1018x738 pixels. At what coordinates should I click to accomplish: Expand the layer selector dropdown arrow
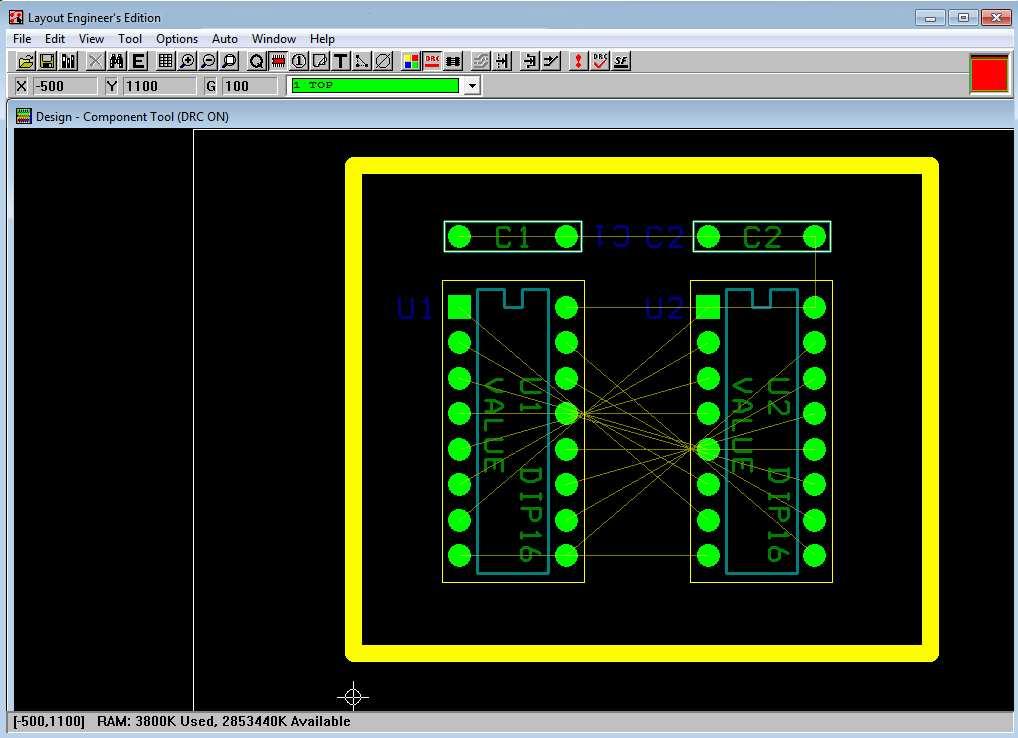coord(473,86)
